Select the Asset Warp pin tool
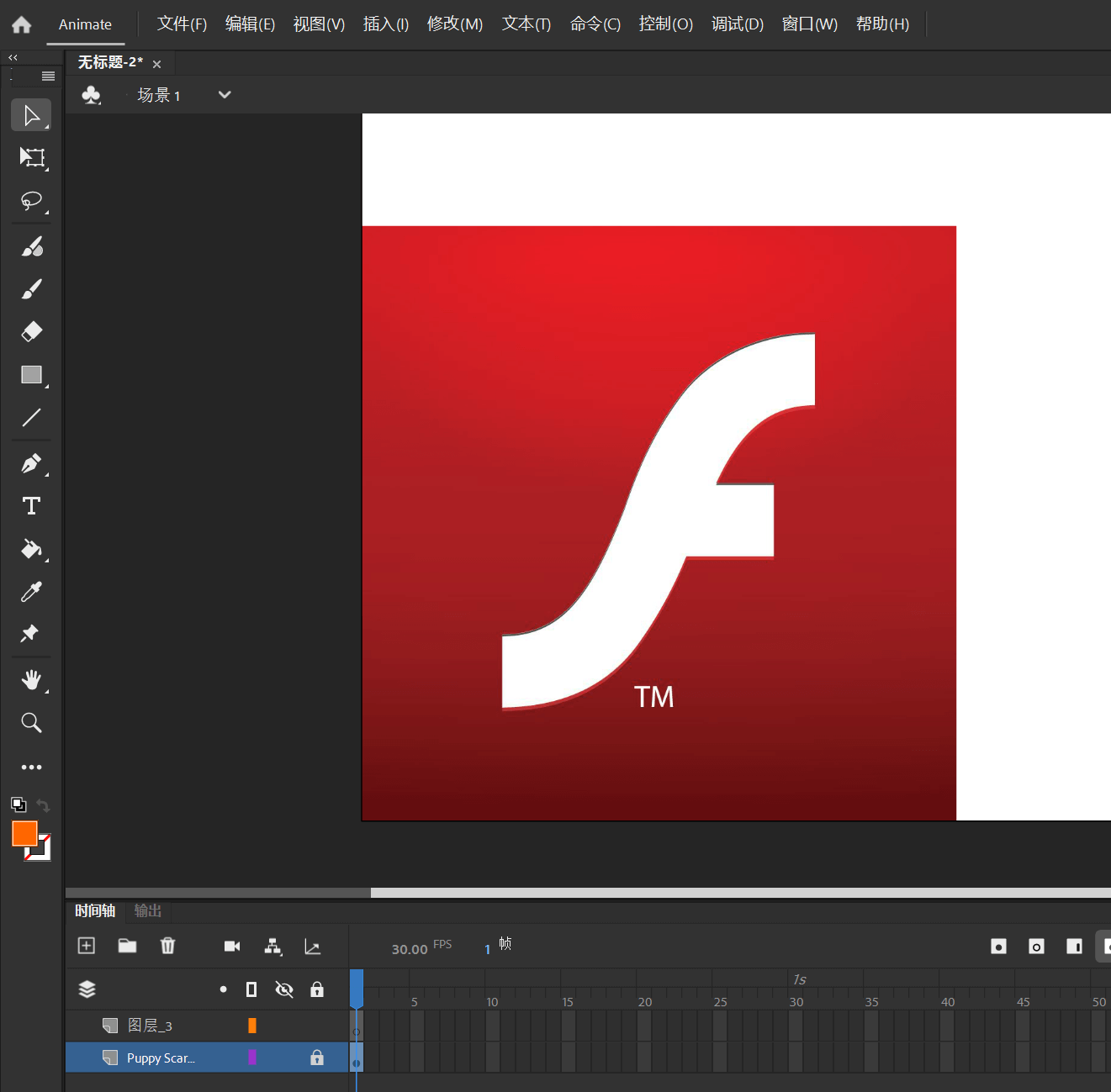Viewport: 1111px width, 1092px height. point(31,634)
